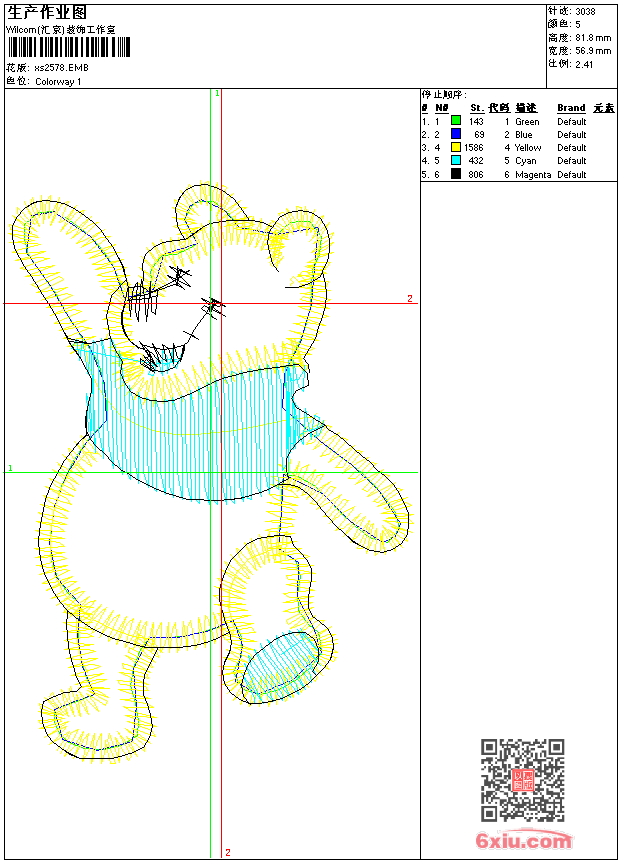The height and width of the screenshot is (860, 620).
Task: Click the '描述' column header
Action: click(x=526, y=108)
